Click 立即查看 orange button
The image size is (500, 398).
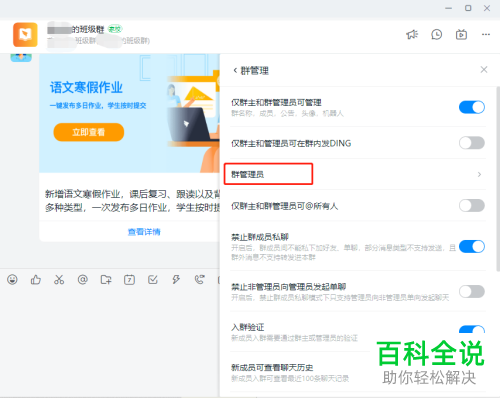tap(89, 132)
